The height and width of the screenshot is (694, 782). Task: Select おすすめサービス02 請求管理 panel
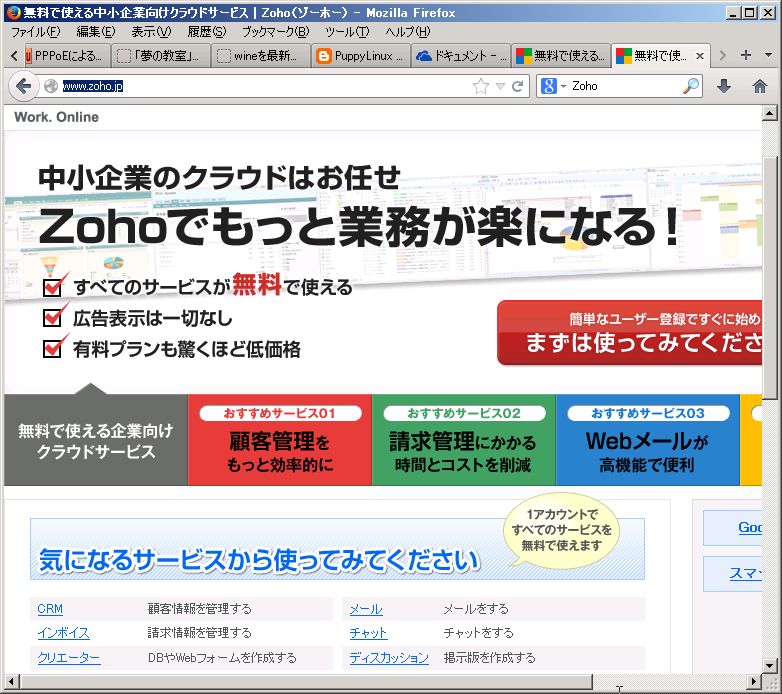point(464,440)
